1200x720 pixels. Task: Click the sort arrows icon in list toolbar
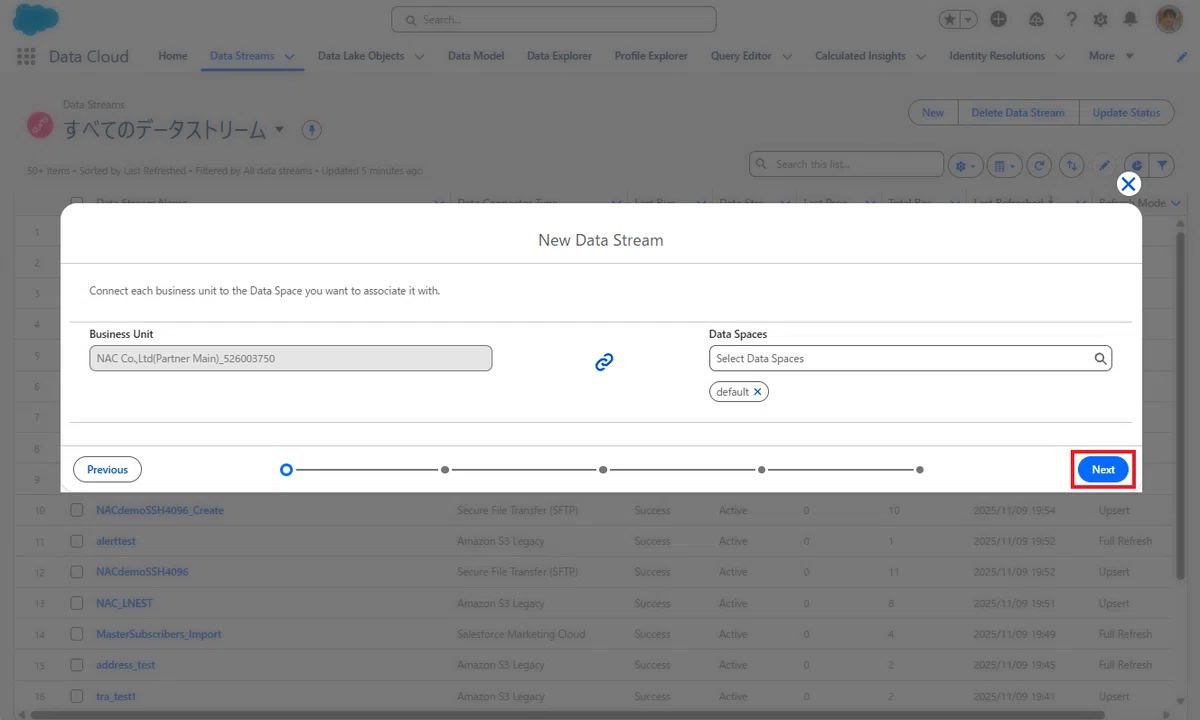[1072, 165]
